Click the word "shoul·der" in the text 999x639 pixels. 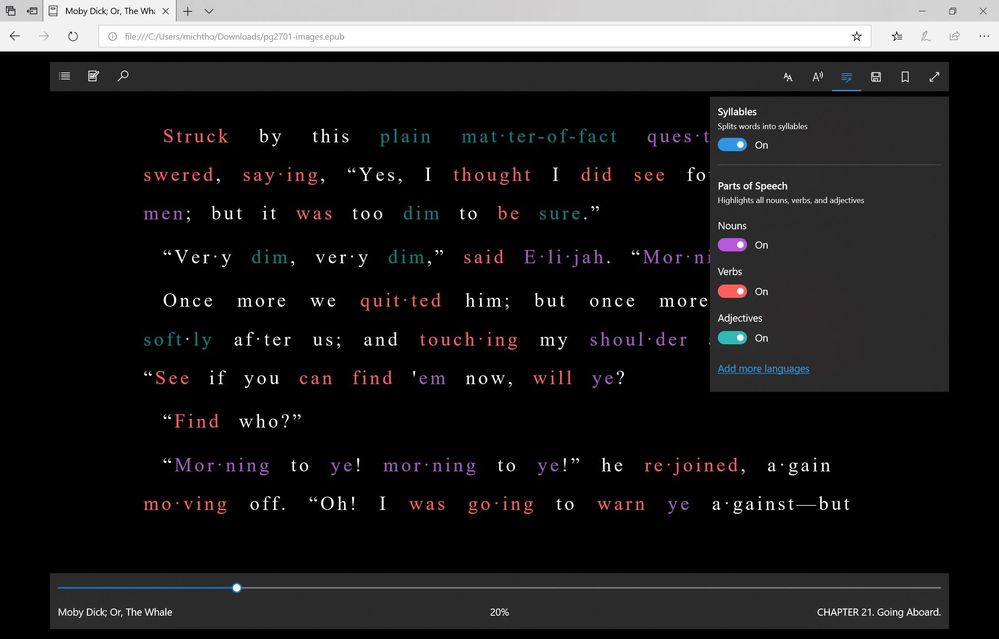[x=638, y=340]
